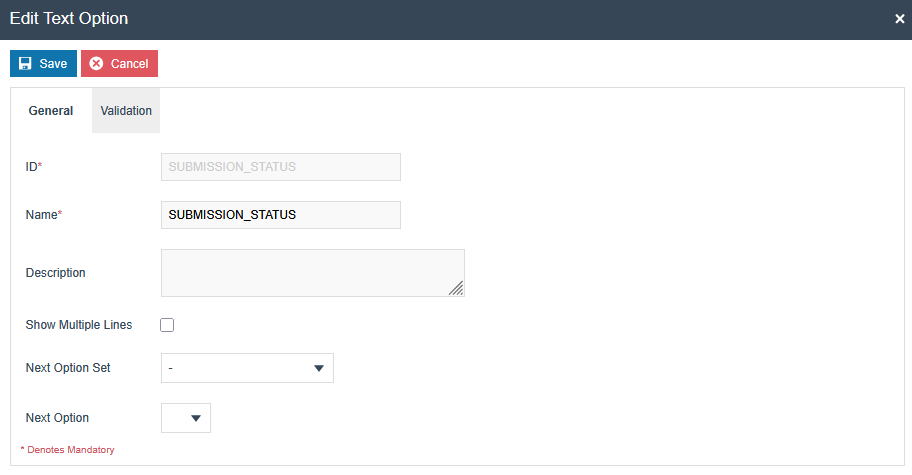
Task: Click the floppy disk icon on Save
Action: point(26,64)
